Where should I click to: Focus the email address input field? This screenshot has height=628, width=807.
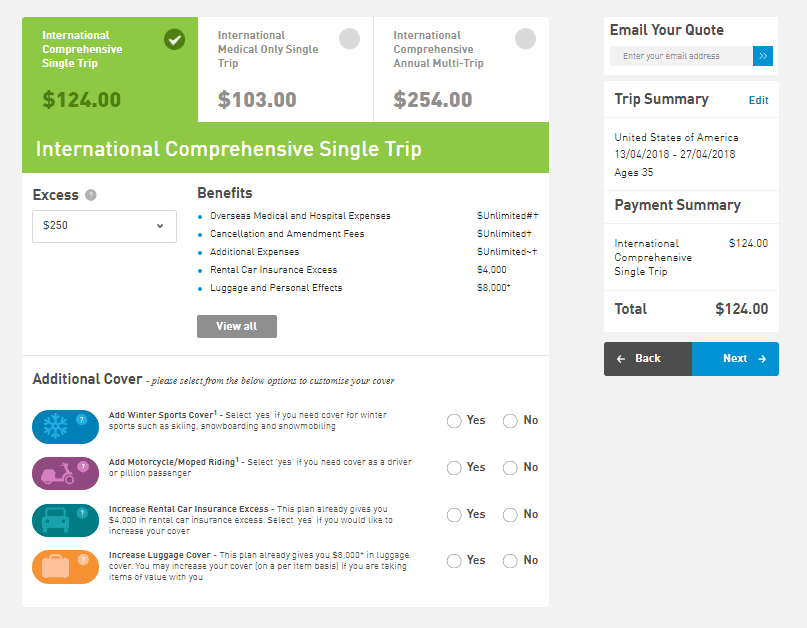point(682,56)
